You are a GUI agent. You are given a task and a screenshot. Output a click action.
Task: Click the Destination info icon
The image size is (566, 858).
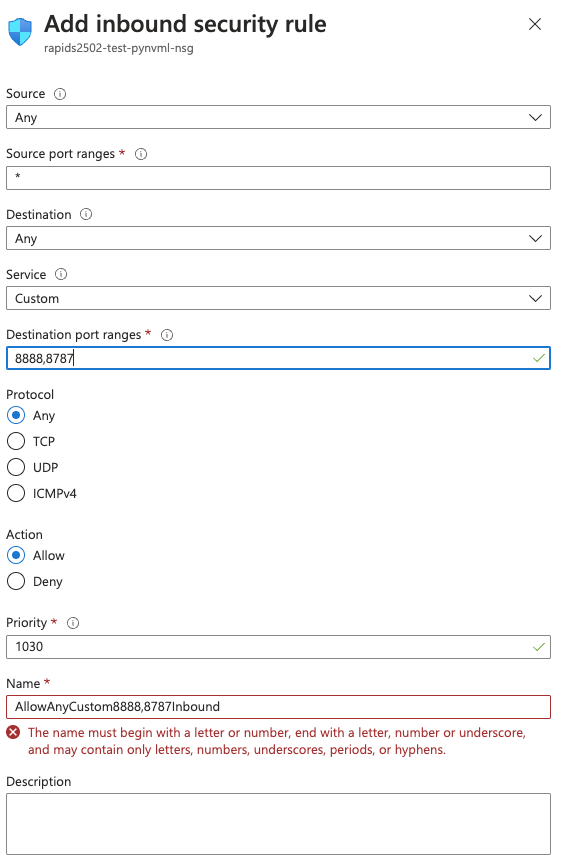[x=86, y=214]
